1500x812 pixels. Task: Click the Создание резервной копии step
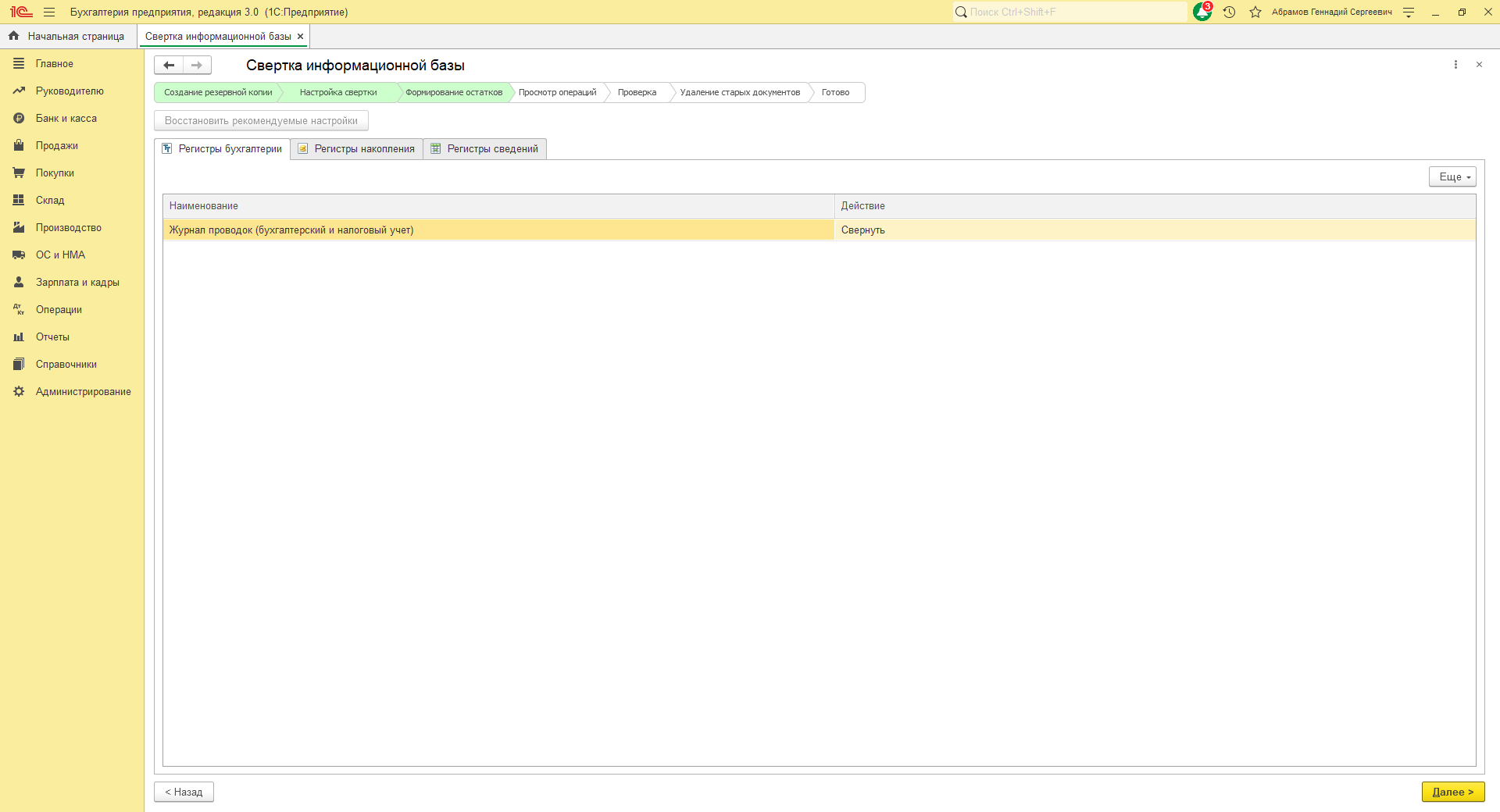point(218,92)
